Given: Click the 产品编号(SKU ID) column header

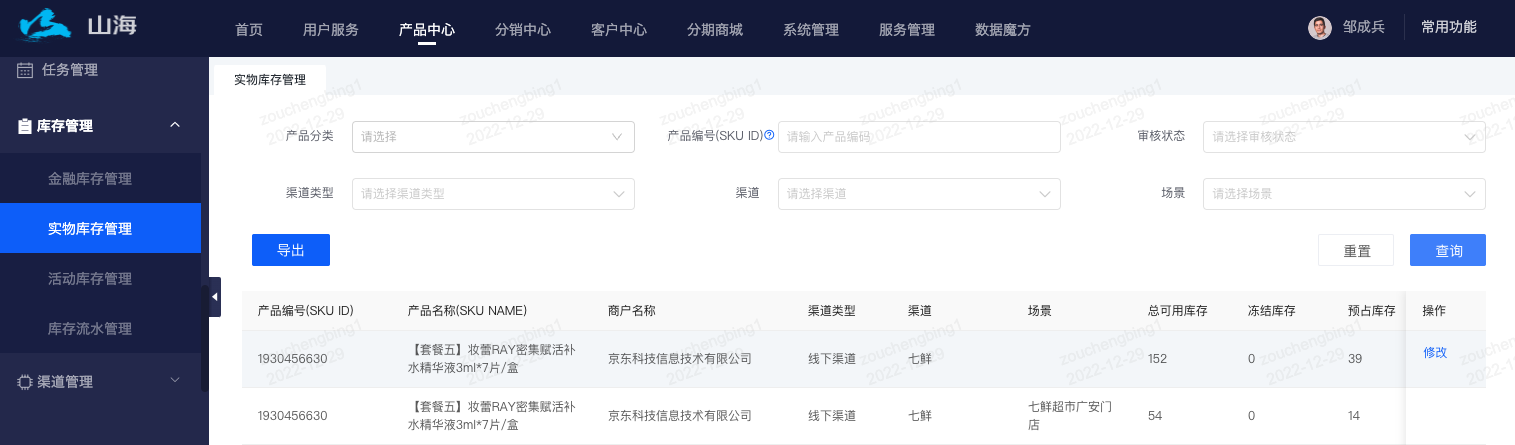Looking at the screenshot, I should pyautogui.click(x=306, y=311).
